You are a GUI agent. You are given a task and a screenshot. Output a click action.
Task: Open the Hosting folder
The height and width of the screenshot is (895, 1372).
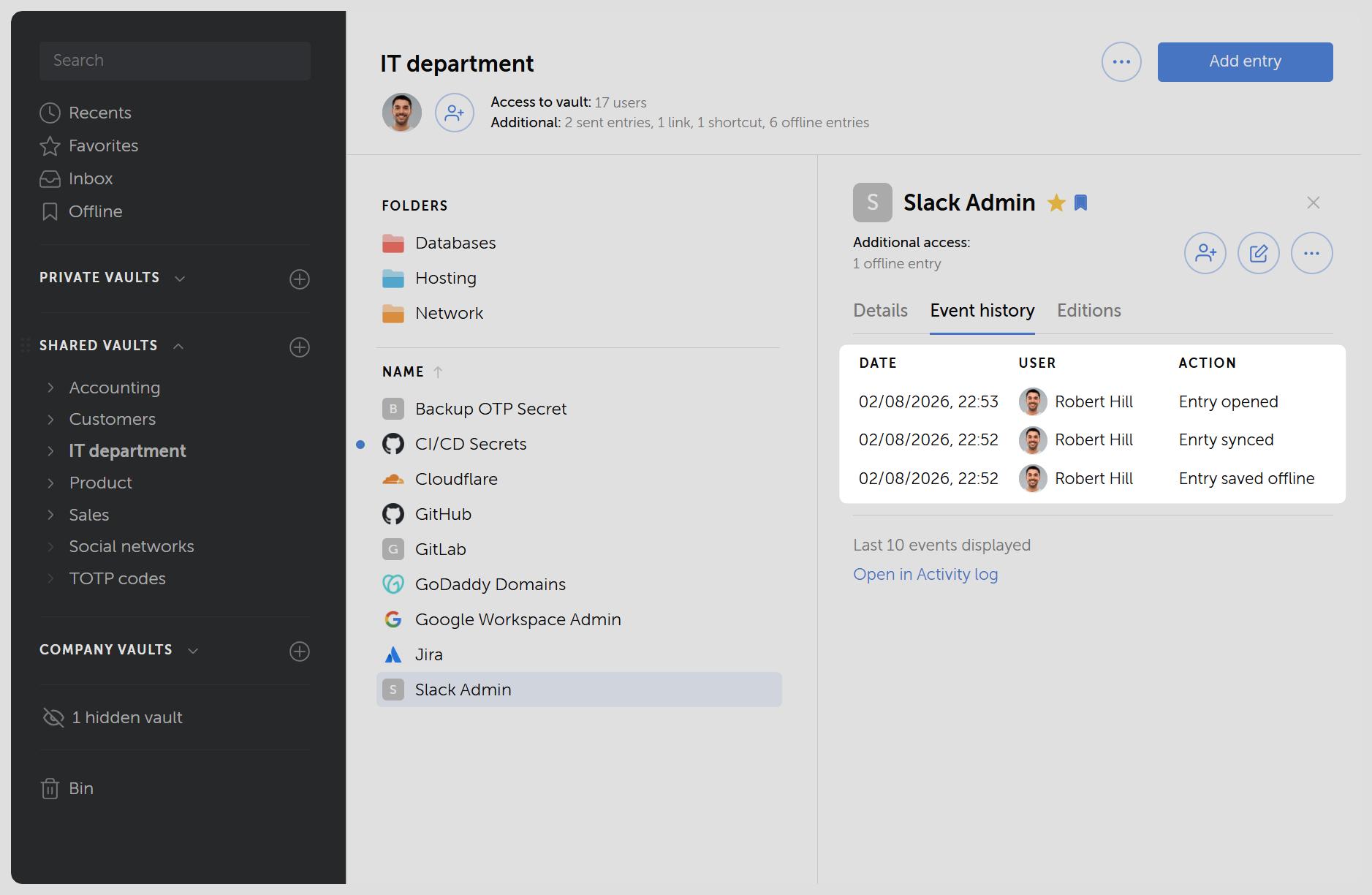point(429,278)
